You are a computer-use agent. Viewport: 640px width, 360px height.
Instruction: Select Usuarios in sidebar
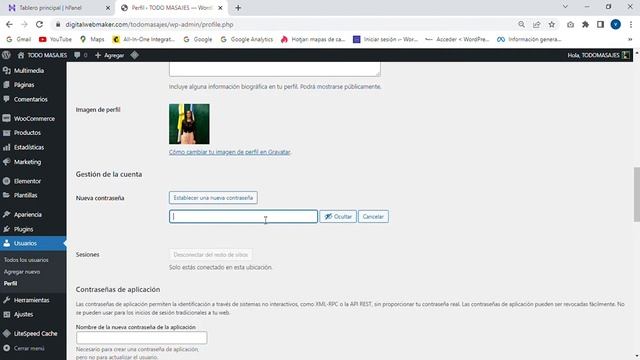[33, 243]
